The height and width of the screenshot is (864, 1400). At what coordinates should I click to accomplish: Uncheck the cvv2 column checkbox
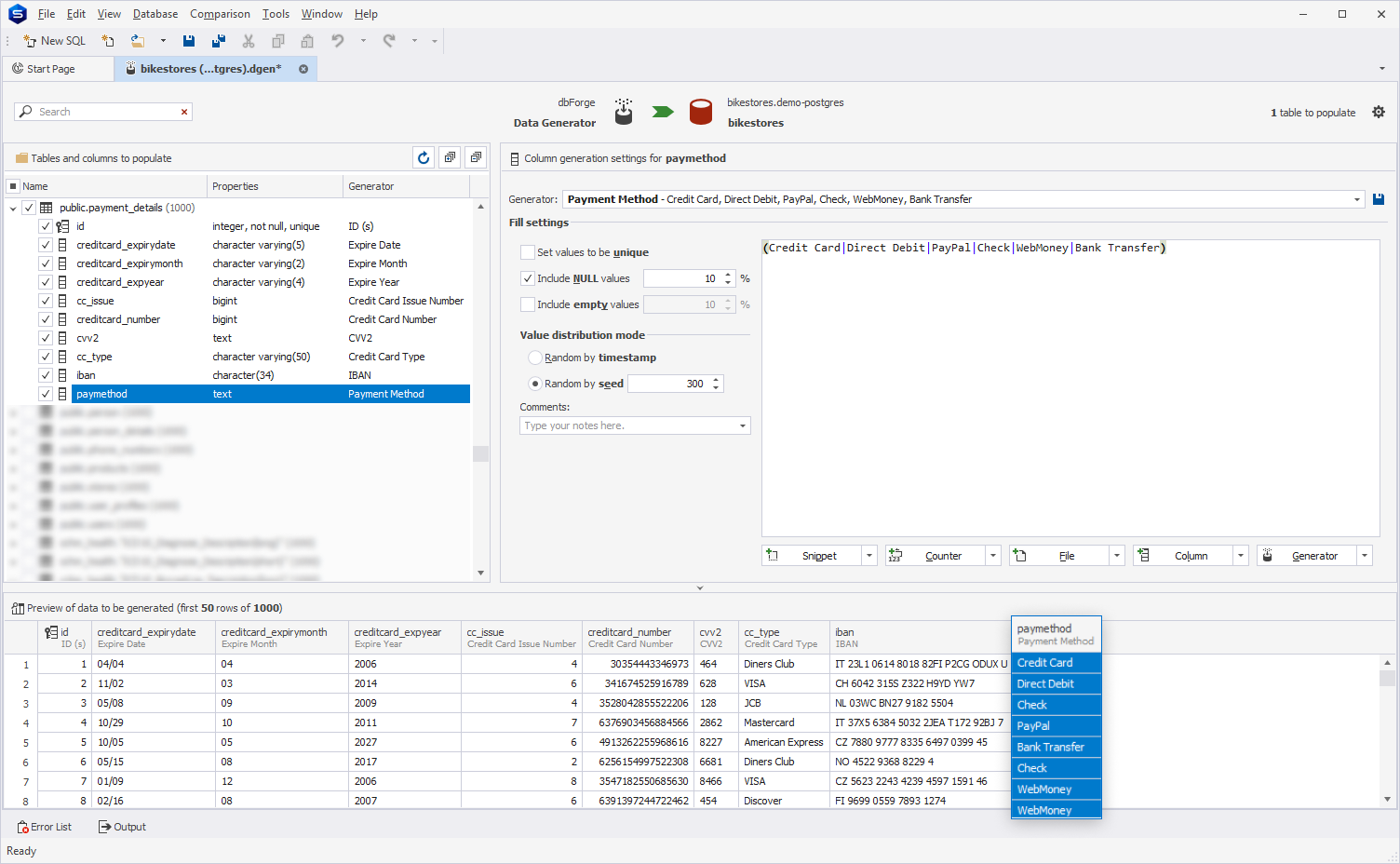46,338
